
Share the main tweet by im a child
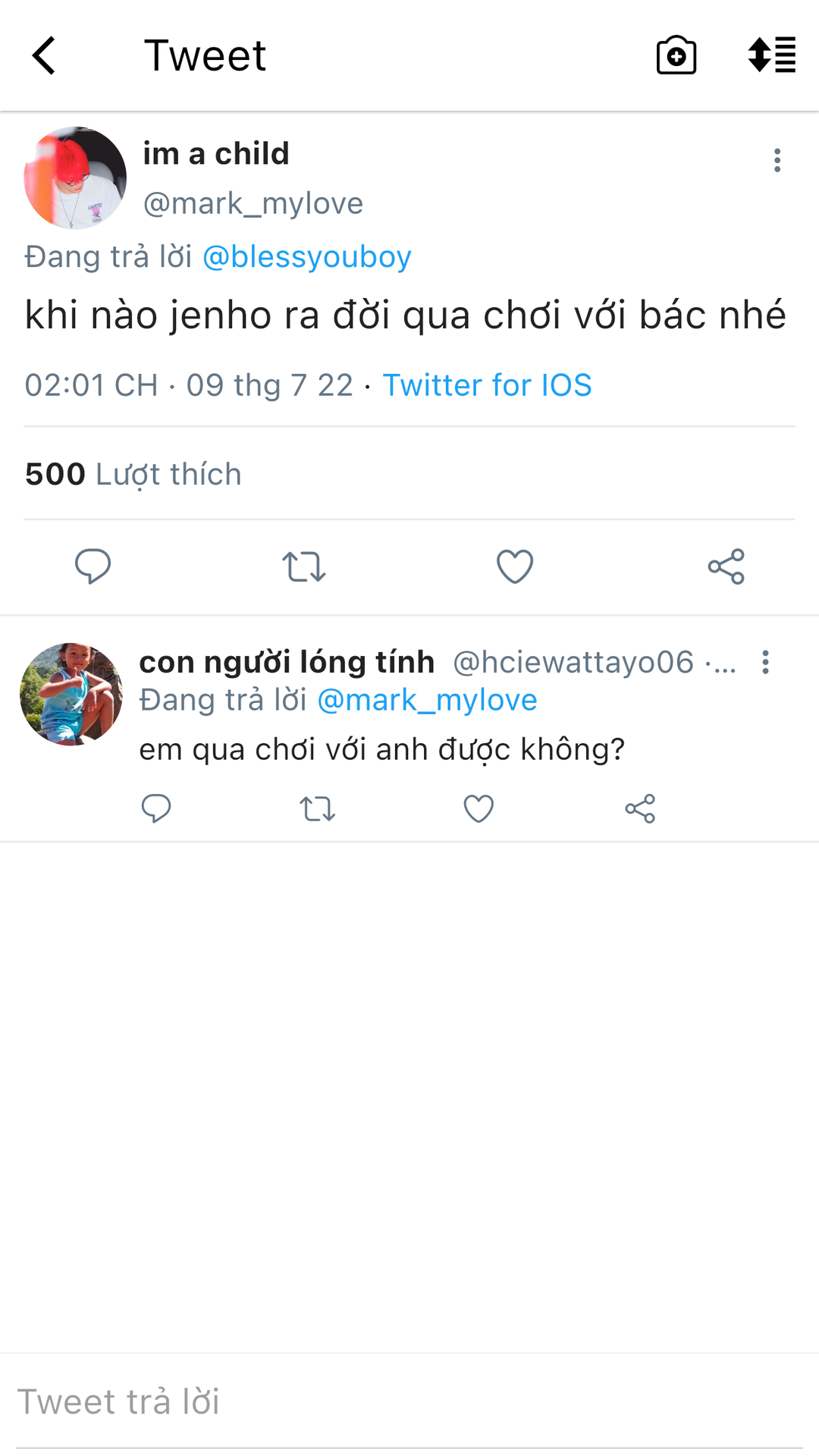click(726, 566)
